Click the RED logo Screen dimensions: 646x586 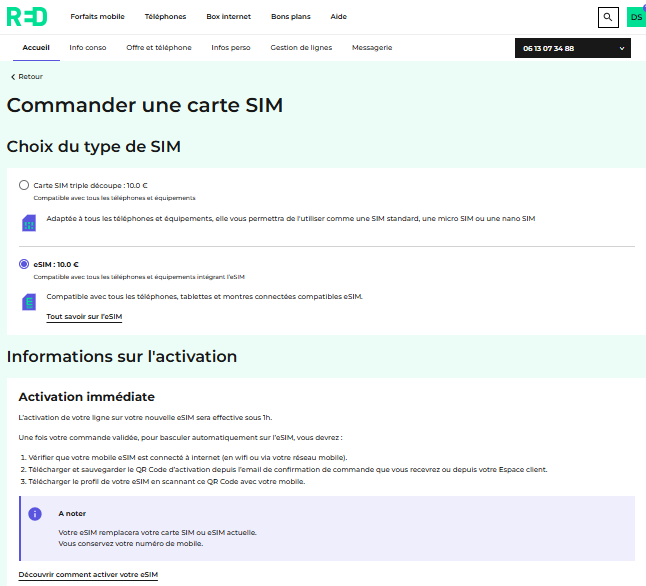click(27, 17)
